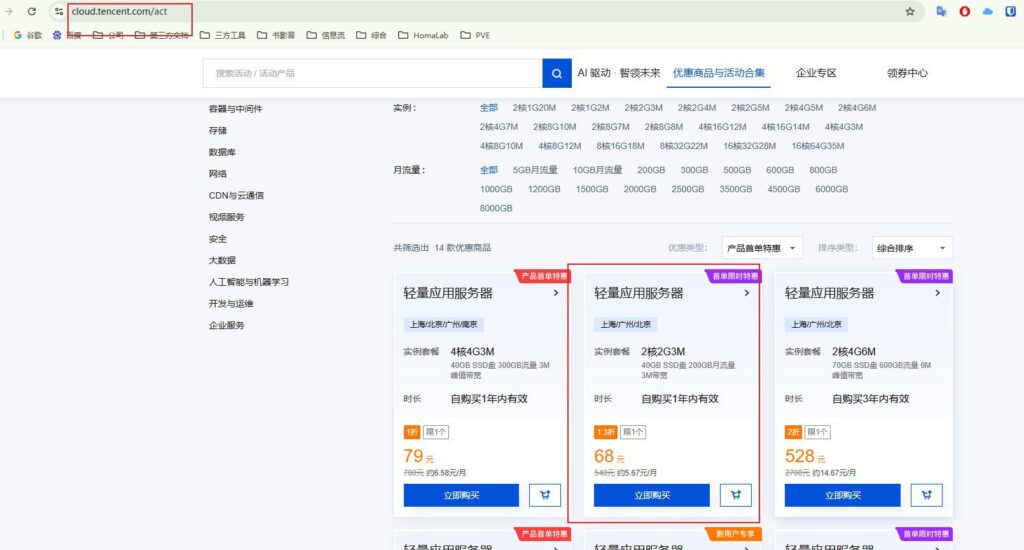Filter 实例 by 2核2G3M
The width and height of the screenshot is (1024, 550).
point(643,108)
